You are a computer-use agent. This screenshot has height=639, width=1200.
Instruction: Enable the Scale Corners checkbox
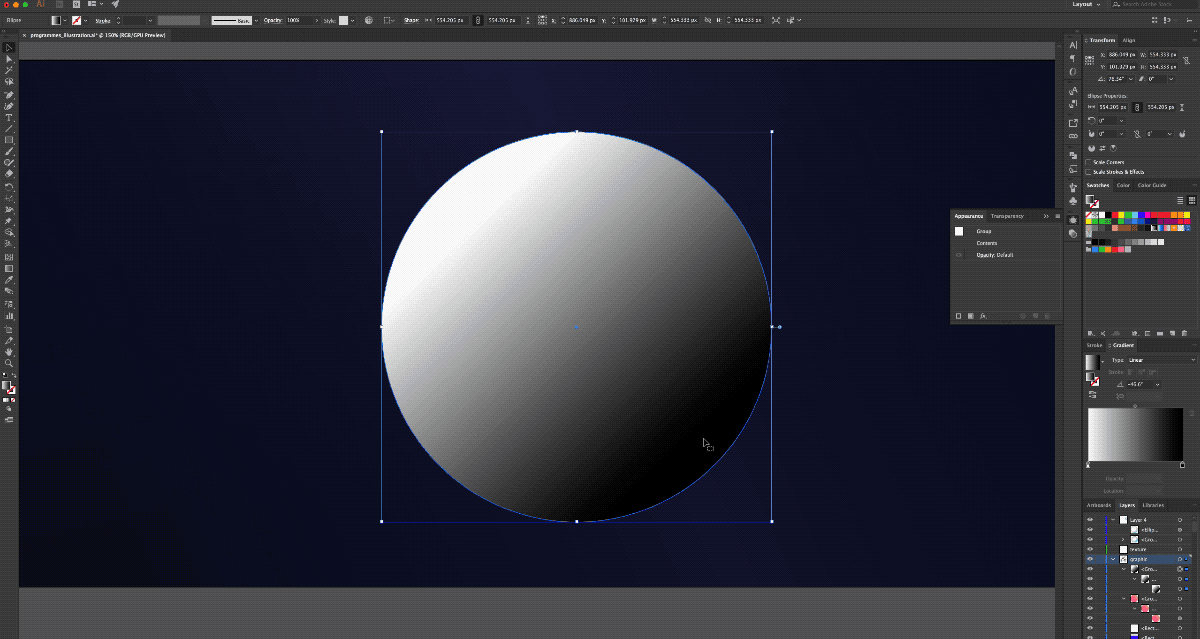tap(1089, 161)
